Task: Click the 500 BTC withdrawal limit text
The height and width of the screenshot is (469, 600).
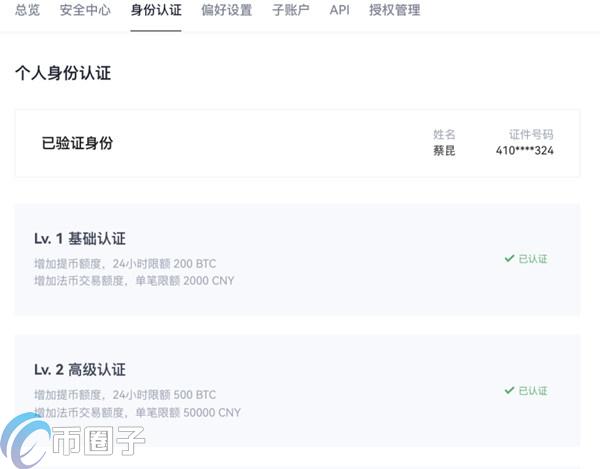Action: pos(194,395)
